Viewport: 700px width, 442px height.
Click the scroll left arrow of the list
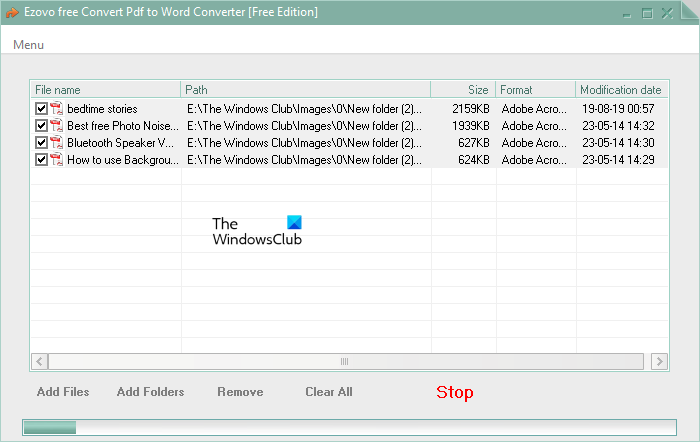click(39, 361)
